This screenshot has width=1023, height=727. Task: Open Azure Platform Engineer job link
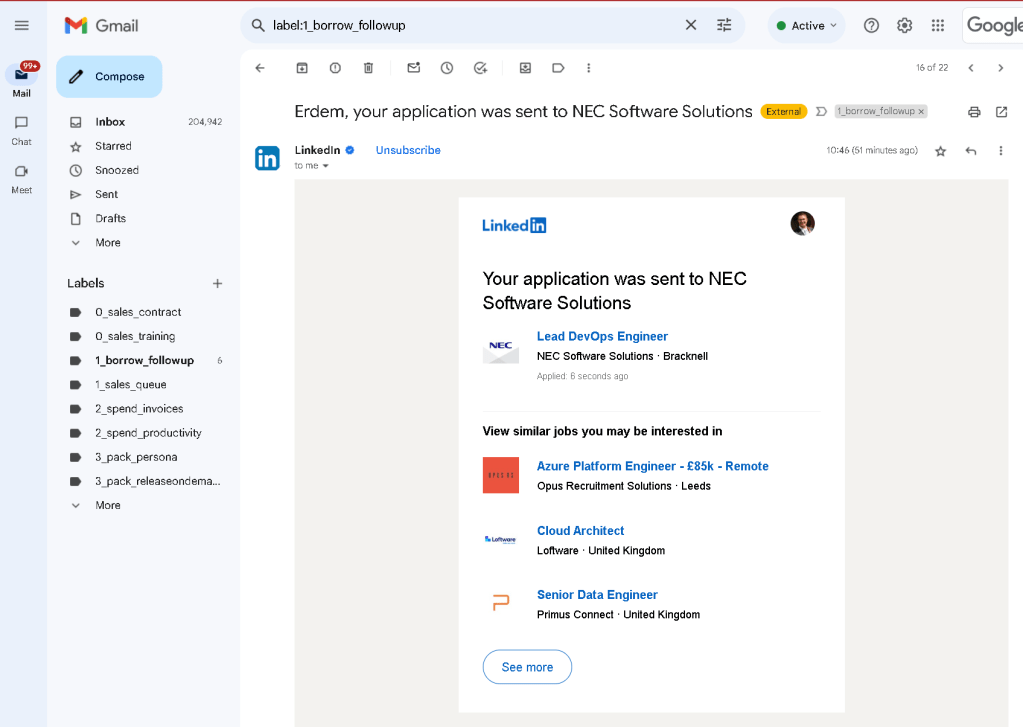tap(652, 466)
